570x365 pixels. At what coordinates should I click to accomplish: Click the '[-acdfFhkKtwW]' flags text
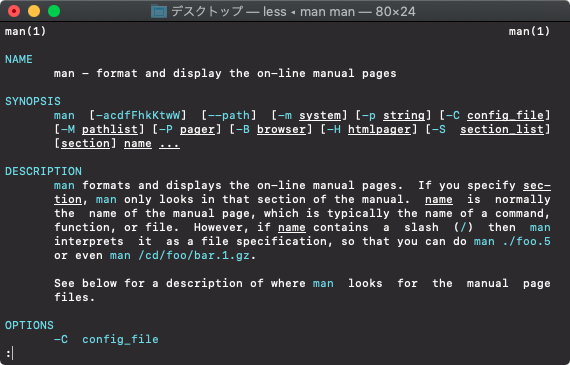(138, 116)
